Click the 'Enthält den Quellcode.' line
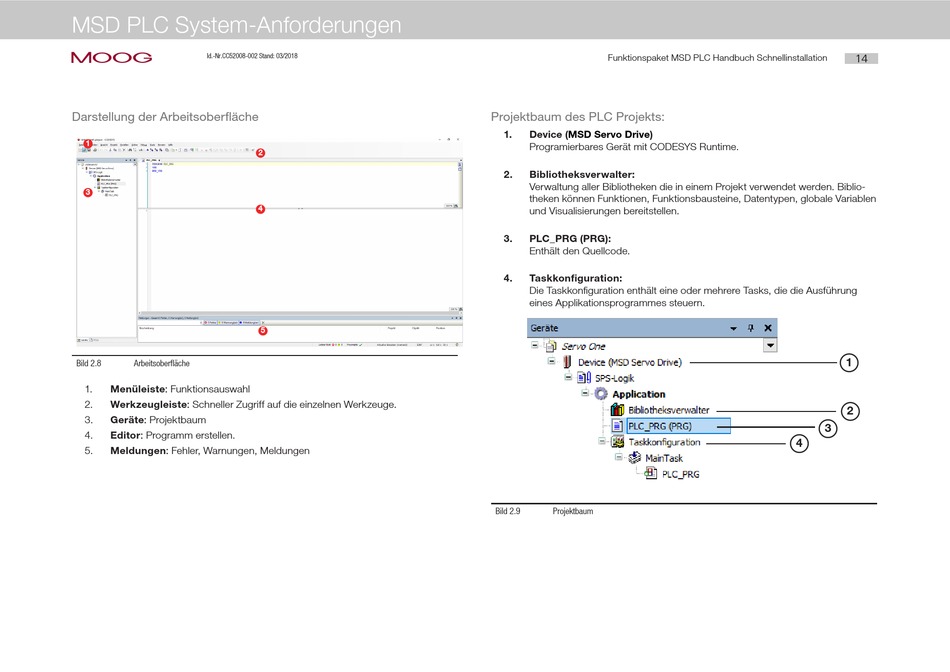Viewport: 950px width, 672px height. click(579, 251)
